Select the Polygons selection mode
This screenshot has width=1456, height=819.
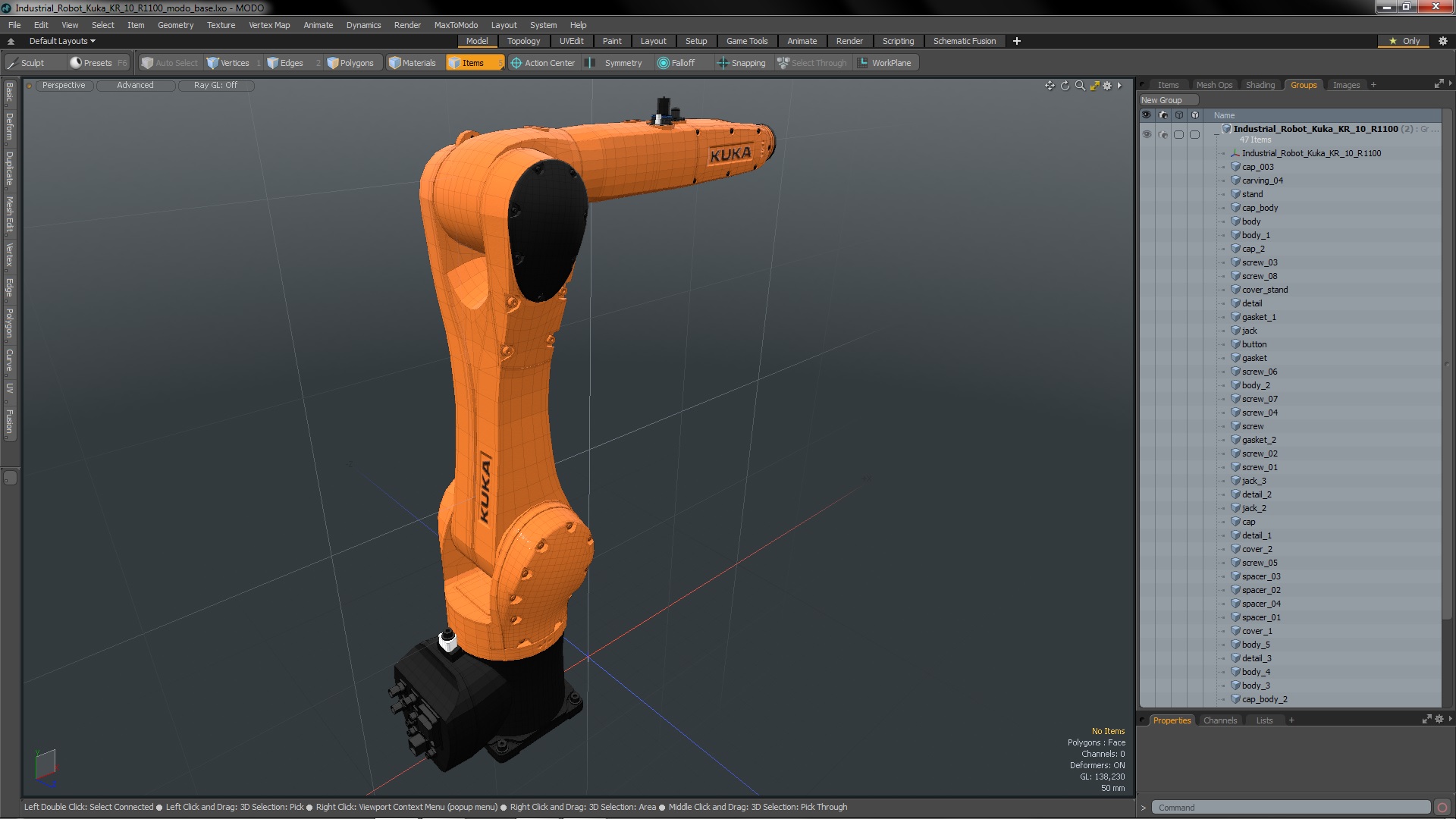point(350,63)
